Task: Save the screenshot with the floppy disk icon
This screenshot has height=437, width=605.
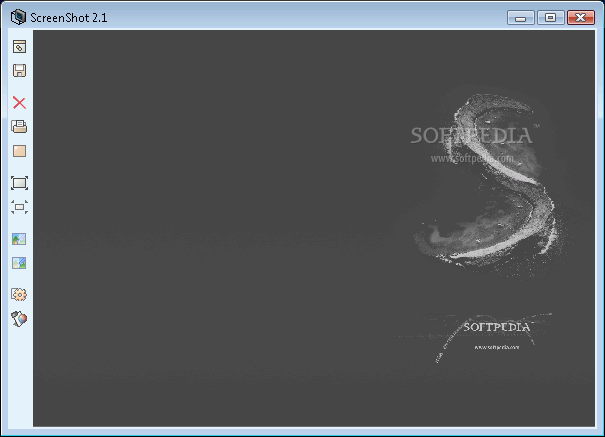Action: (19, 71)
